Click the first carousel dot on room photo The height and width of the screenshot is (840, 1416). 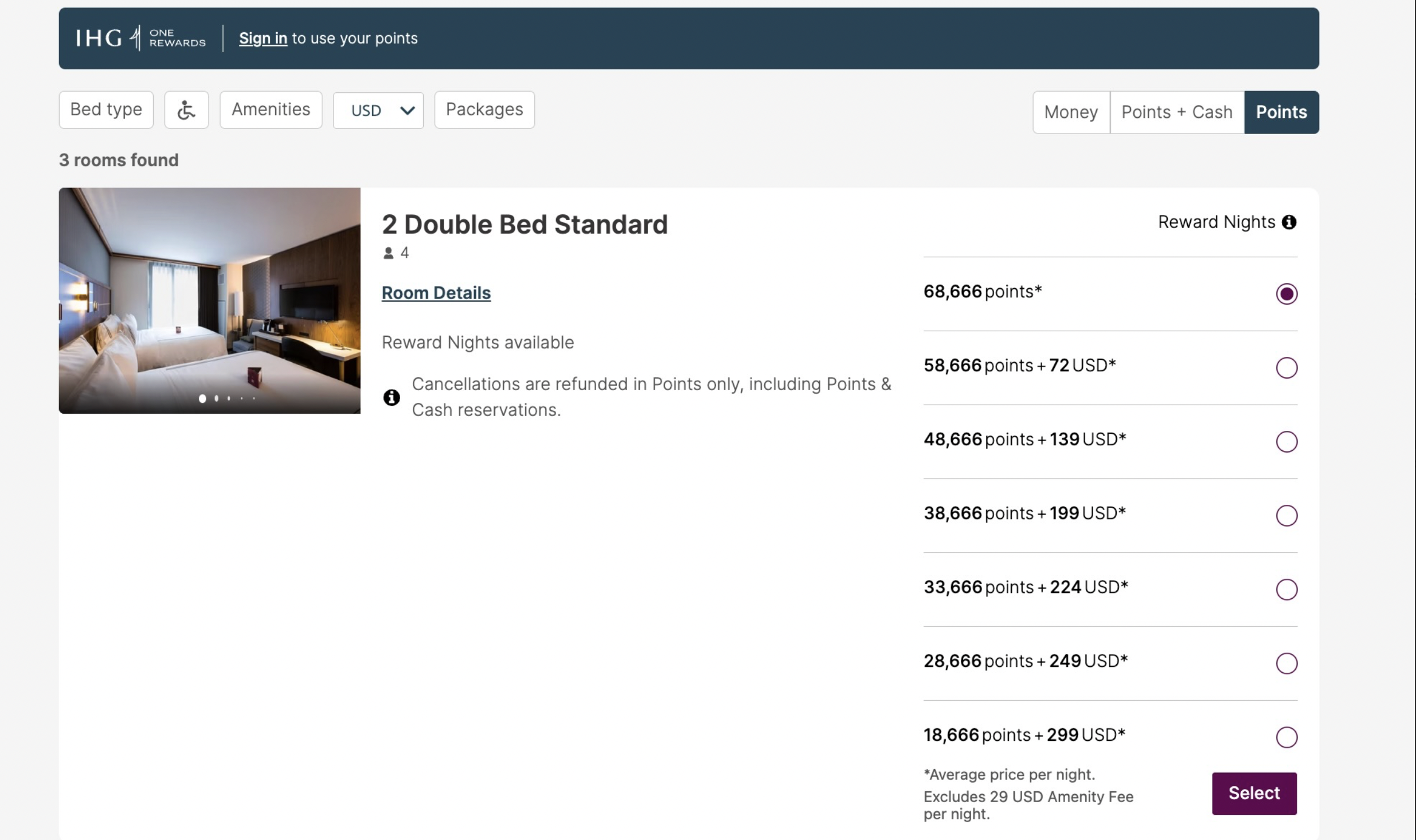202,398
